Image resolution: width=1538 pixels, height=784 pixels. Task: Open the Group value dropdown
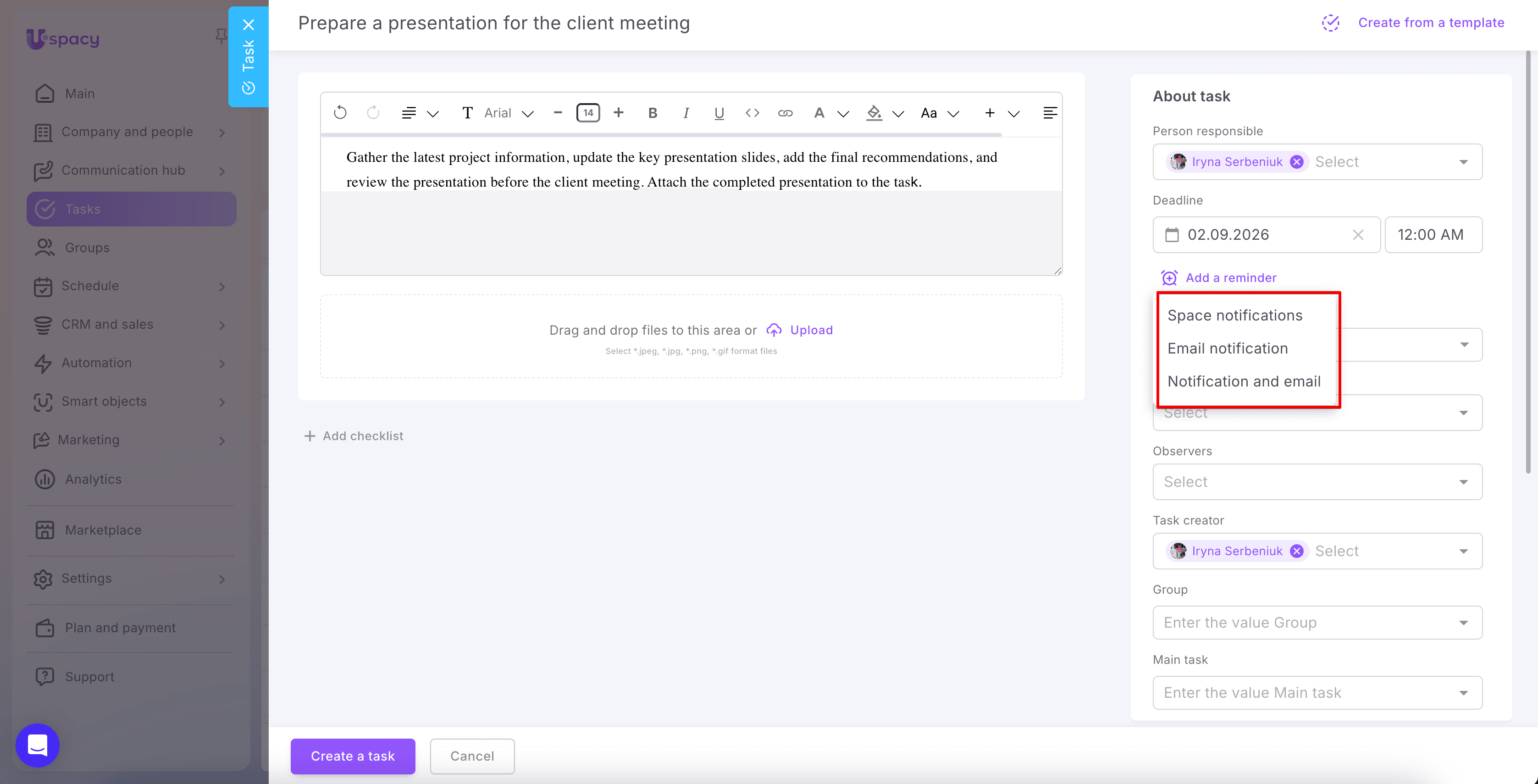[x=1317, y=622]
